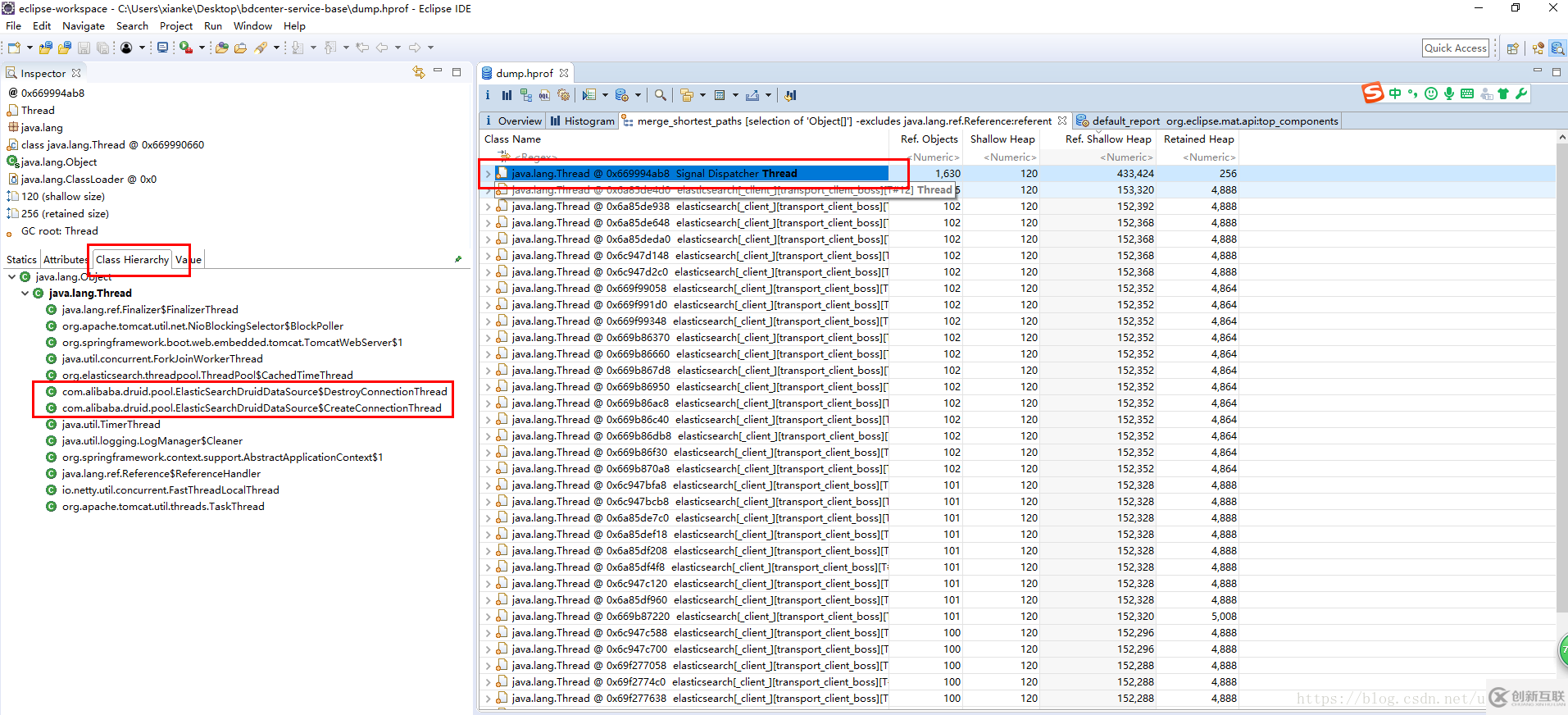Open the default_report top_components tab
Screen dimensions: 1568x715
point(1207,121)
